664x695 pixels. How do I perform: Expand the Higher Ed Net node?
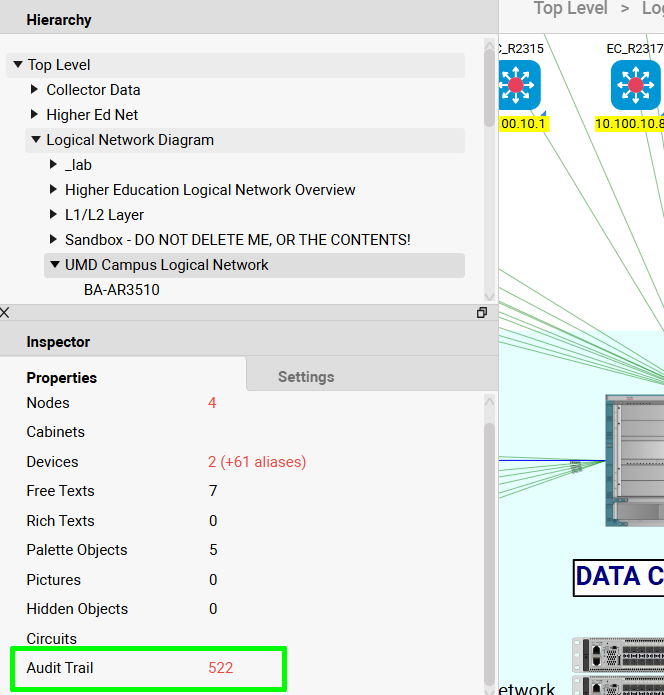[36, 115]
